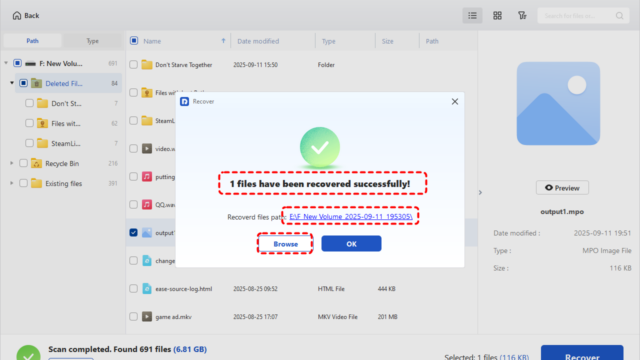The width and height of the screenshot is (640, 360).
Task: Open the recovered files path link
Action: [351, 216]
